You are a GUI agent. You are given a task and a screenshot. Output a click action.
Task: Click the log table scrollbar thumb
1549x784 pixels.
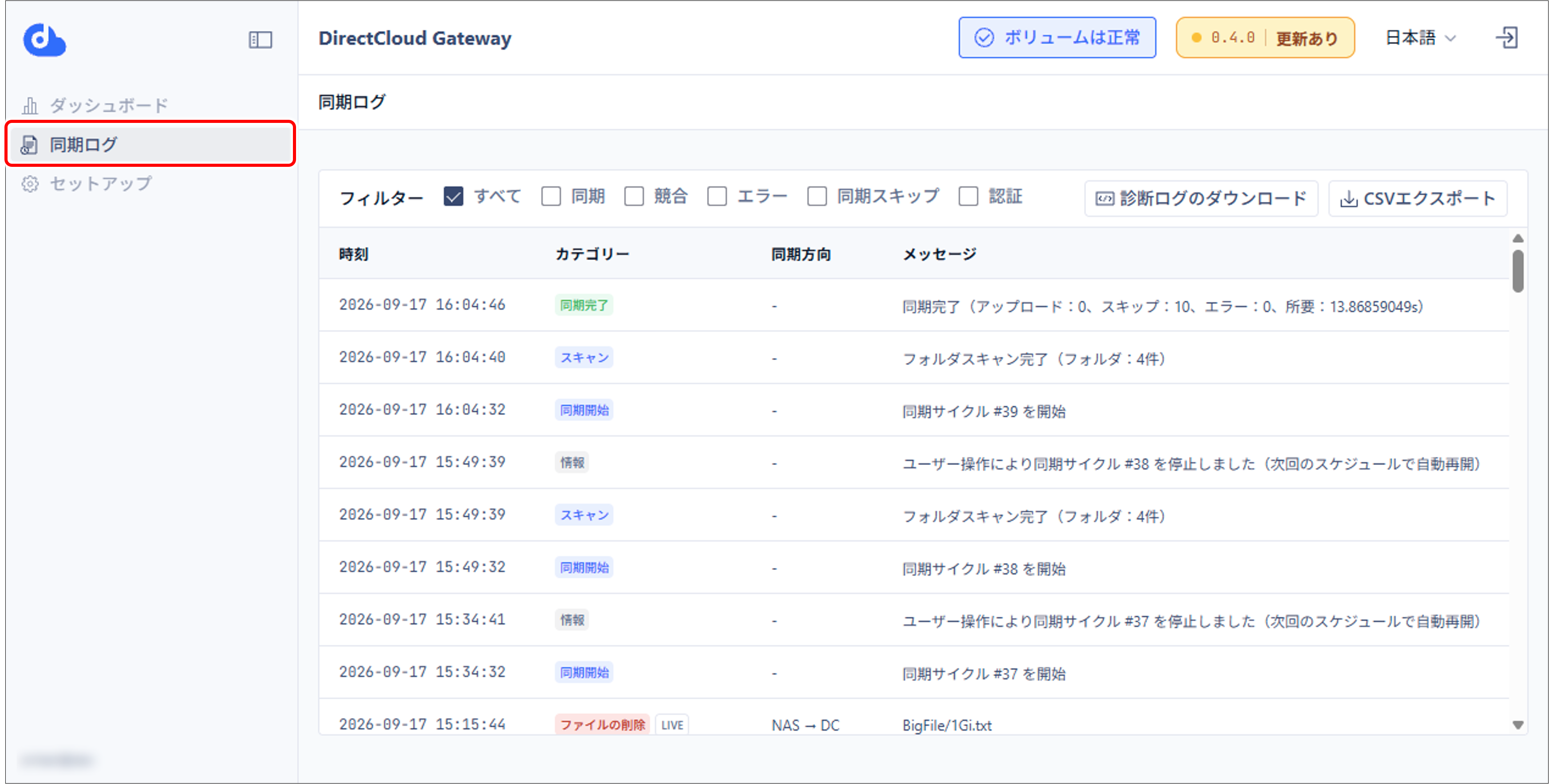click(1518, 271)
